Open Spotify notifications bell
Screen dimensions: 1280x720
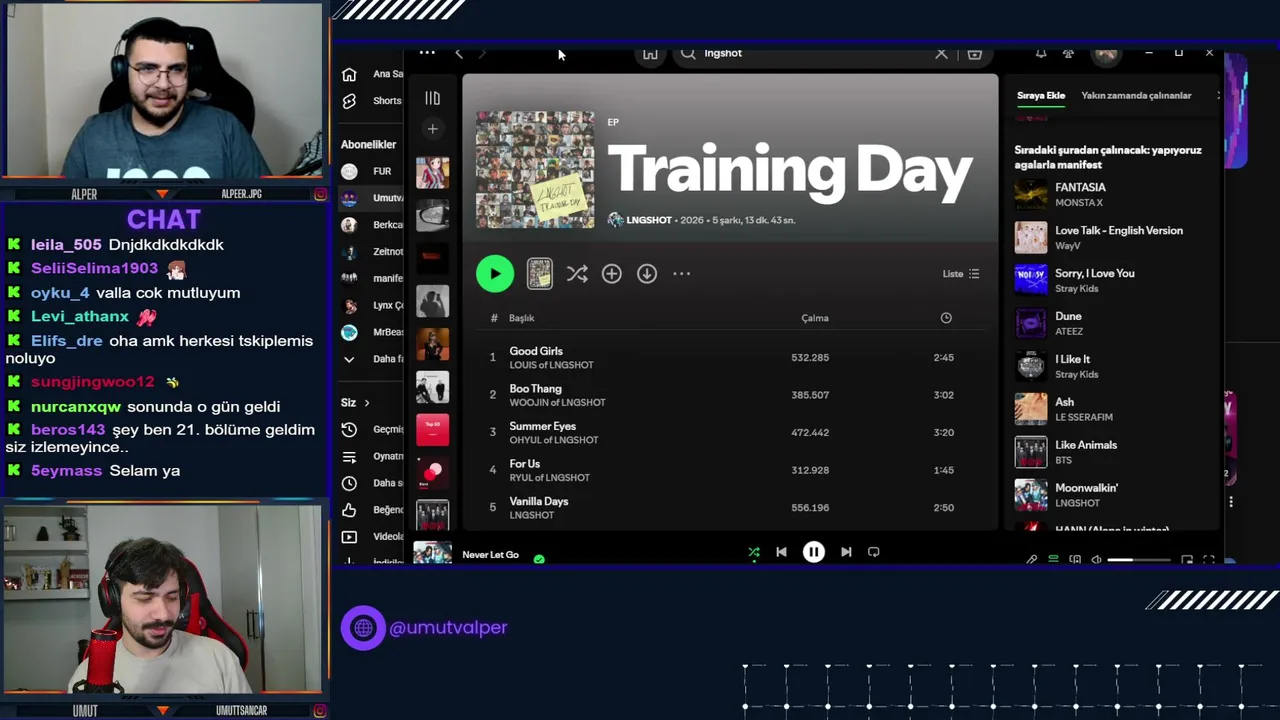1041,53
